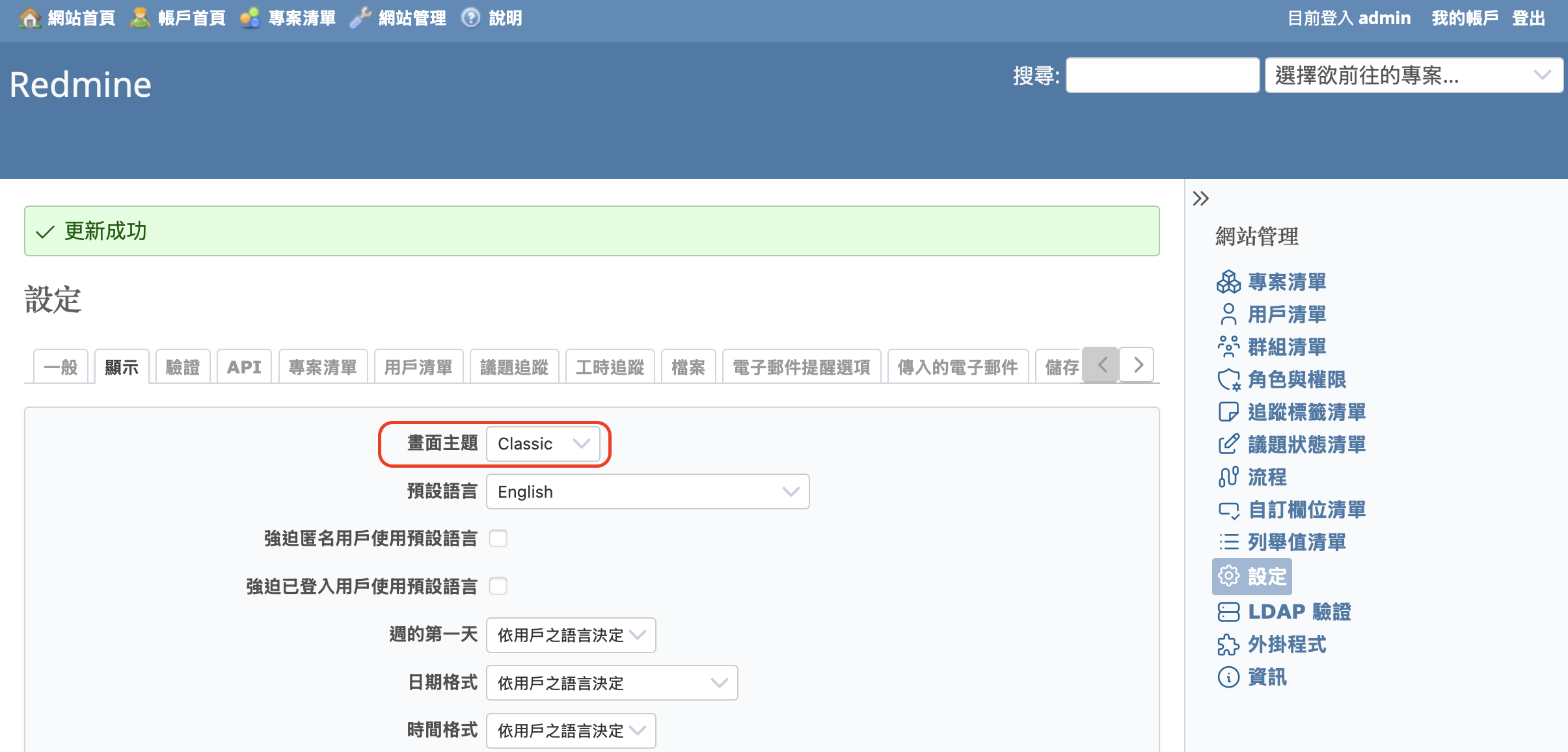
Task: Switch to the 用戶清單 settings tab
Action: pos(418,367)
